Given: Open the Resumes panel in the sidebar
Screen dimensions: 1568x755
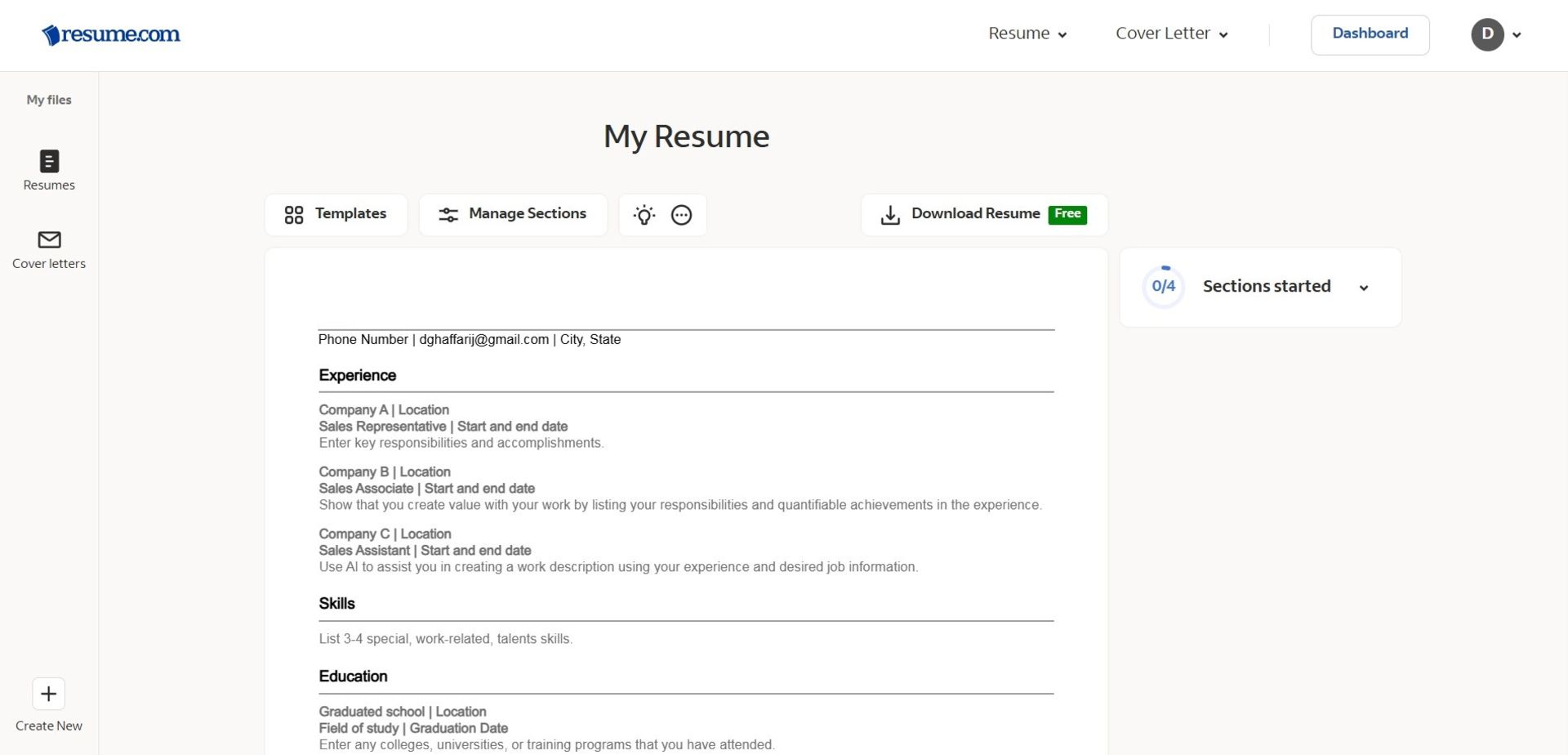Looking at the screenshot, I should 48,170.
